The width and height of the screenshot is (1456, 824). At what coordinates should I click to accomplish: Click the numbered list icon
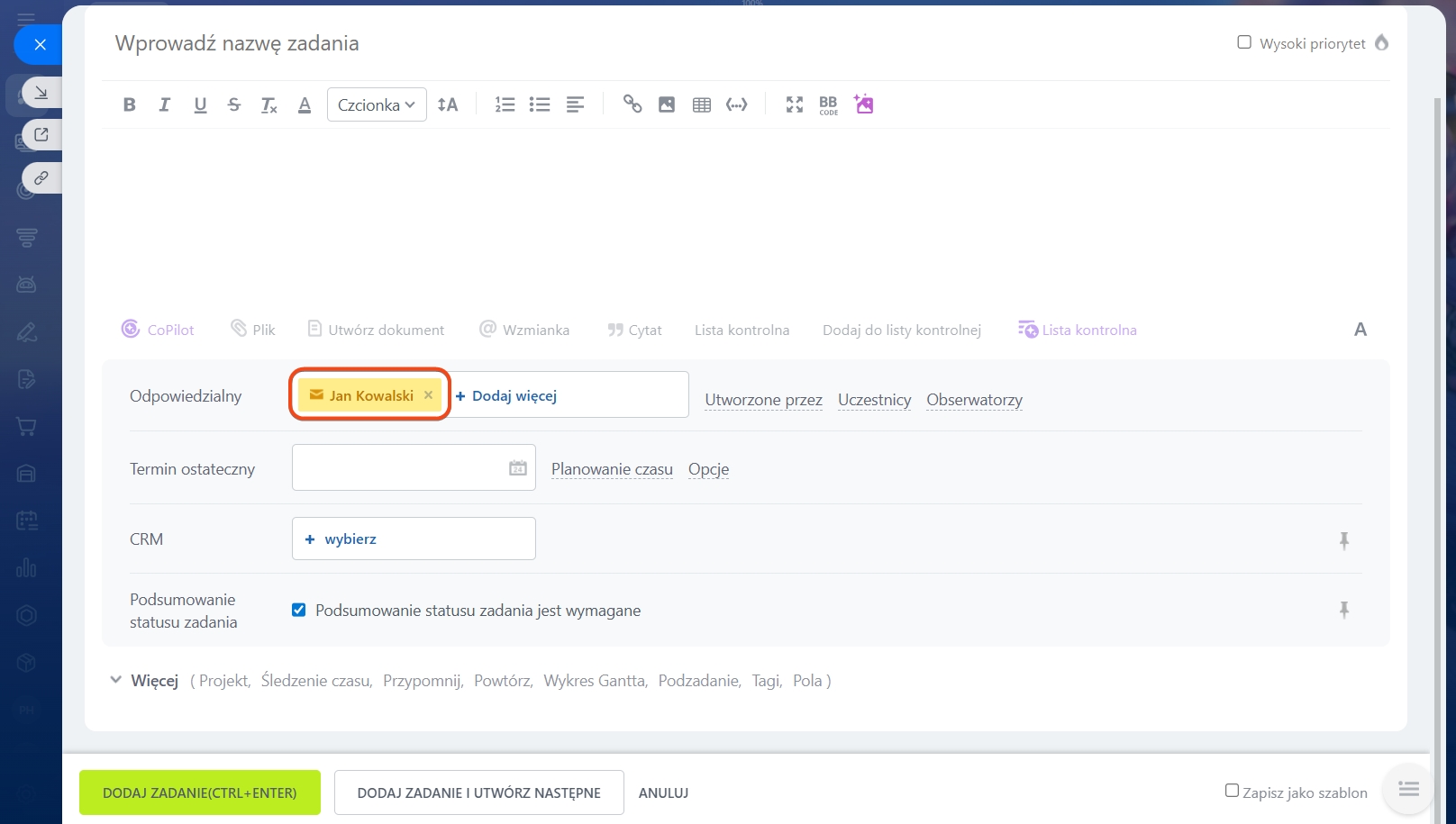tap(505, 104)
